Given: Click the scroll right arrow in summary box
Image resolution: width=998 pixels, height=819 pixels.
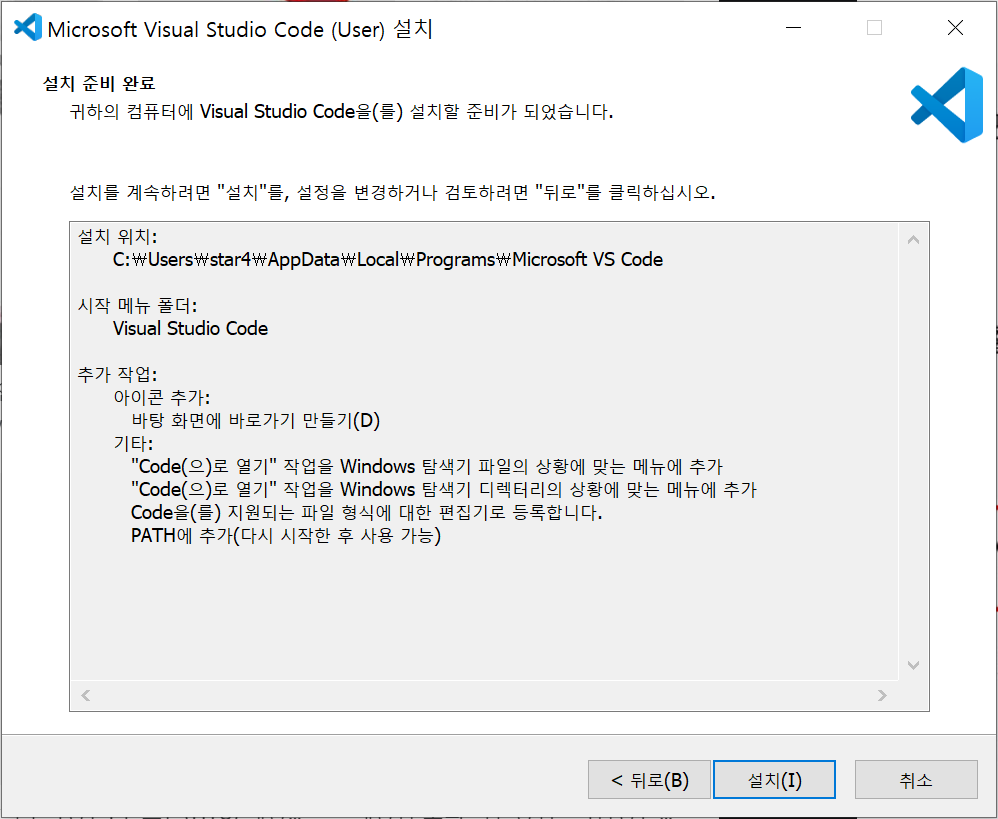Looking at the screenshot, I should coord(882,695).
